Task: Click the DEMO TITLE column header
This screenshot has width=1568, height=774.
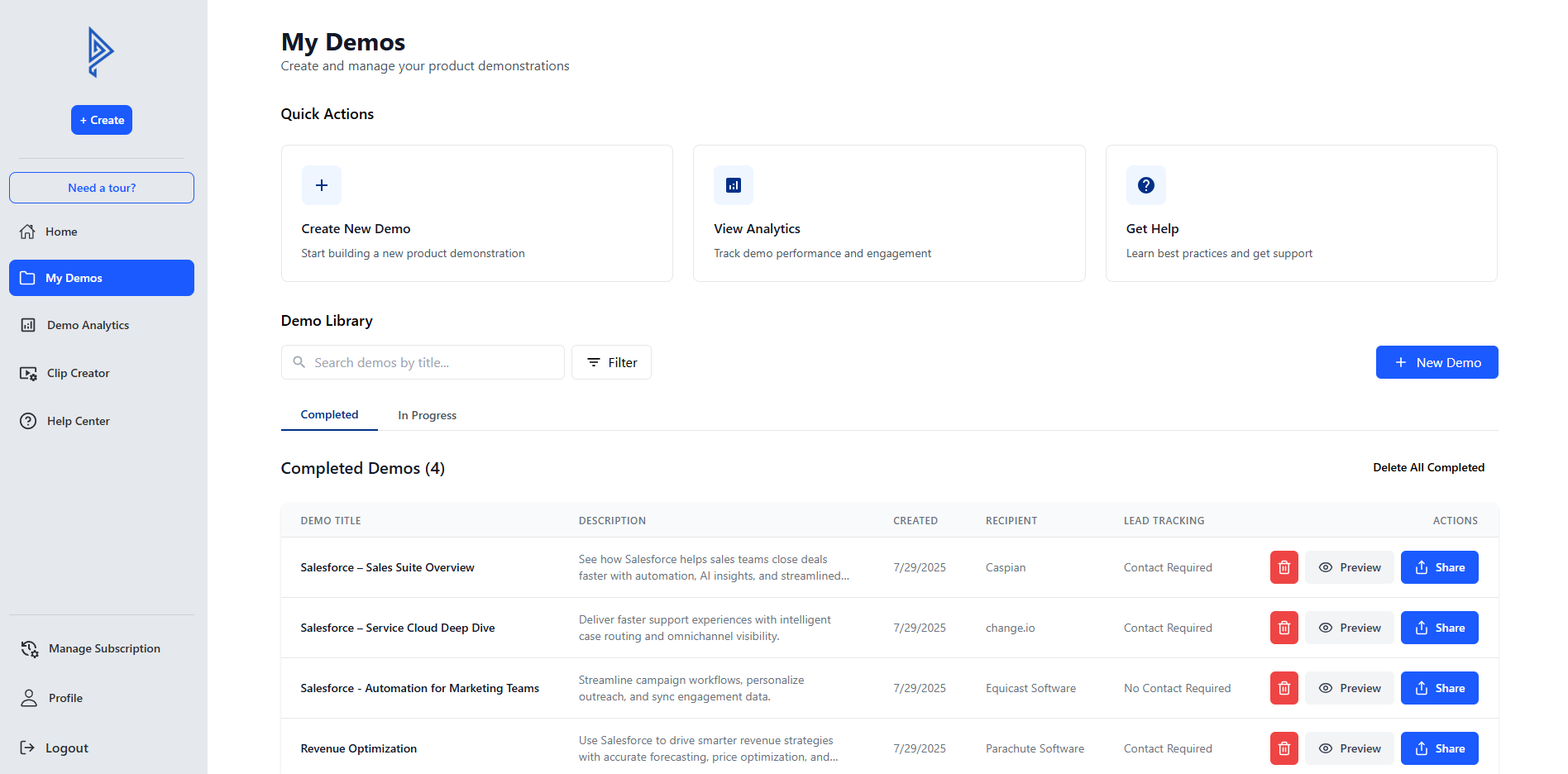Action: pyautogui.click(x=331, y=521)
